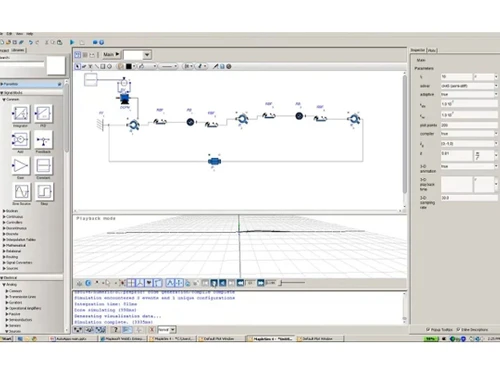
Task: Choose the rectangle drawing tool
Action: click(x=103, y=66)
